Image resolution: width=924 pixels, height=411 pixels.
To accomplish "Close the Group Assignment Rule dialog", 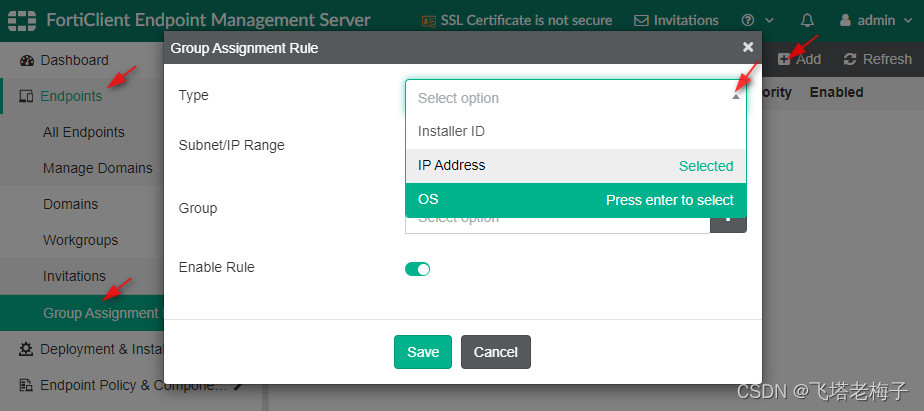I will pyautogui.click(x=748, y=47).
